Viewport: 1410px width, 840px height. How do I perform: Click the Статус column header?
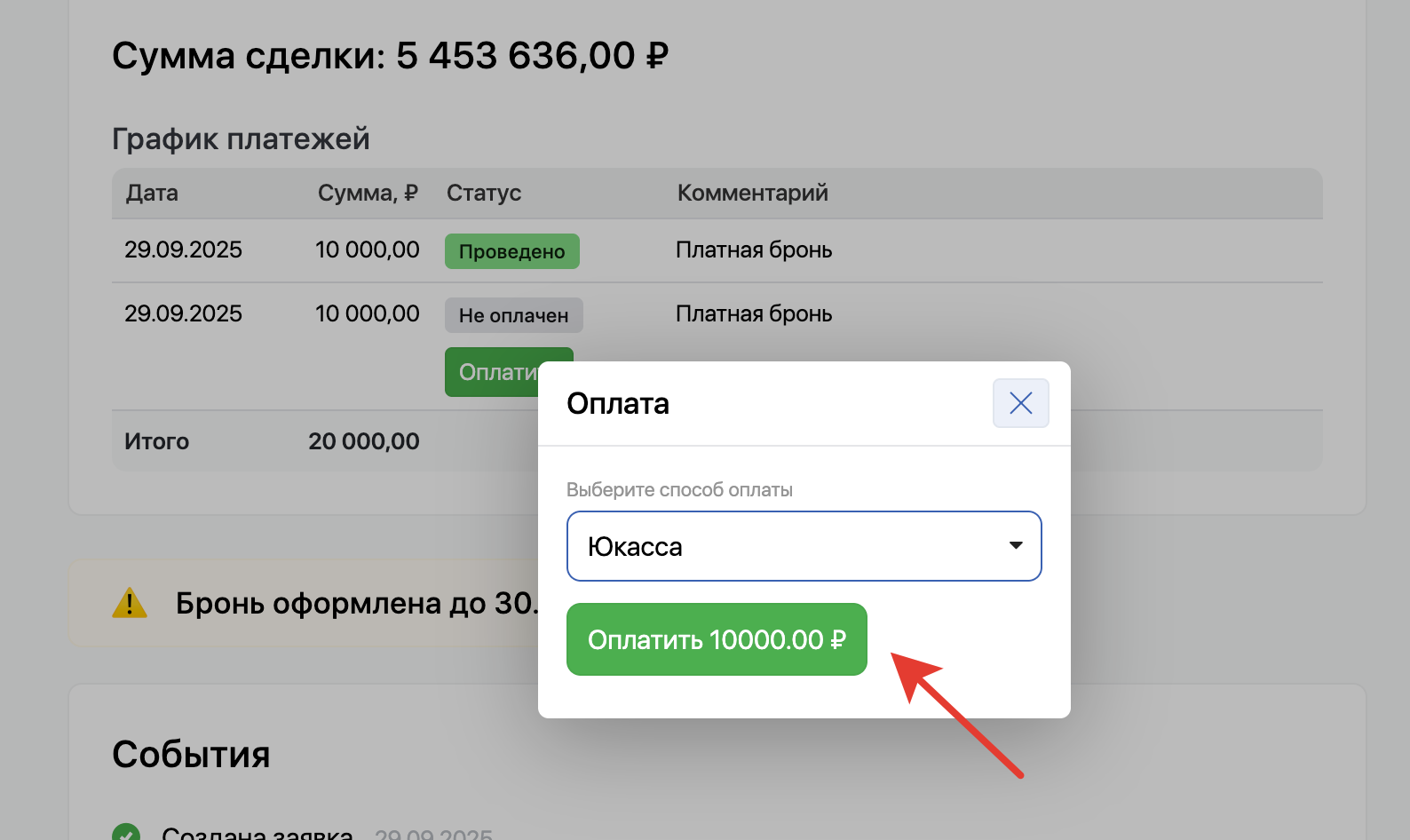point(484,193)
